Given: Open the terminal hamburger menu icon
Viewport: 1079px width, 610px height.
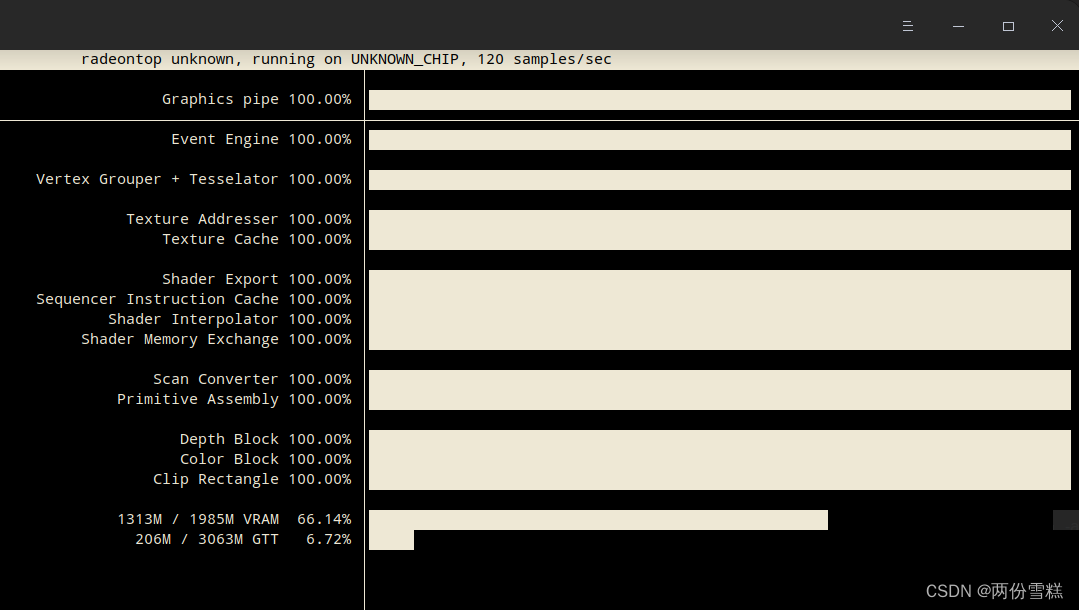Looking at the screenshot, I should click(x=908, y=26).
